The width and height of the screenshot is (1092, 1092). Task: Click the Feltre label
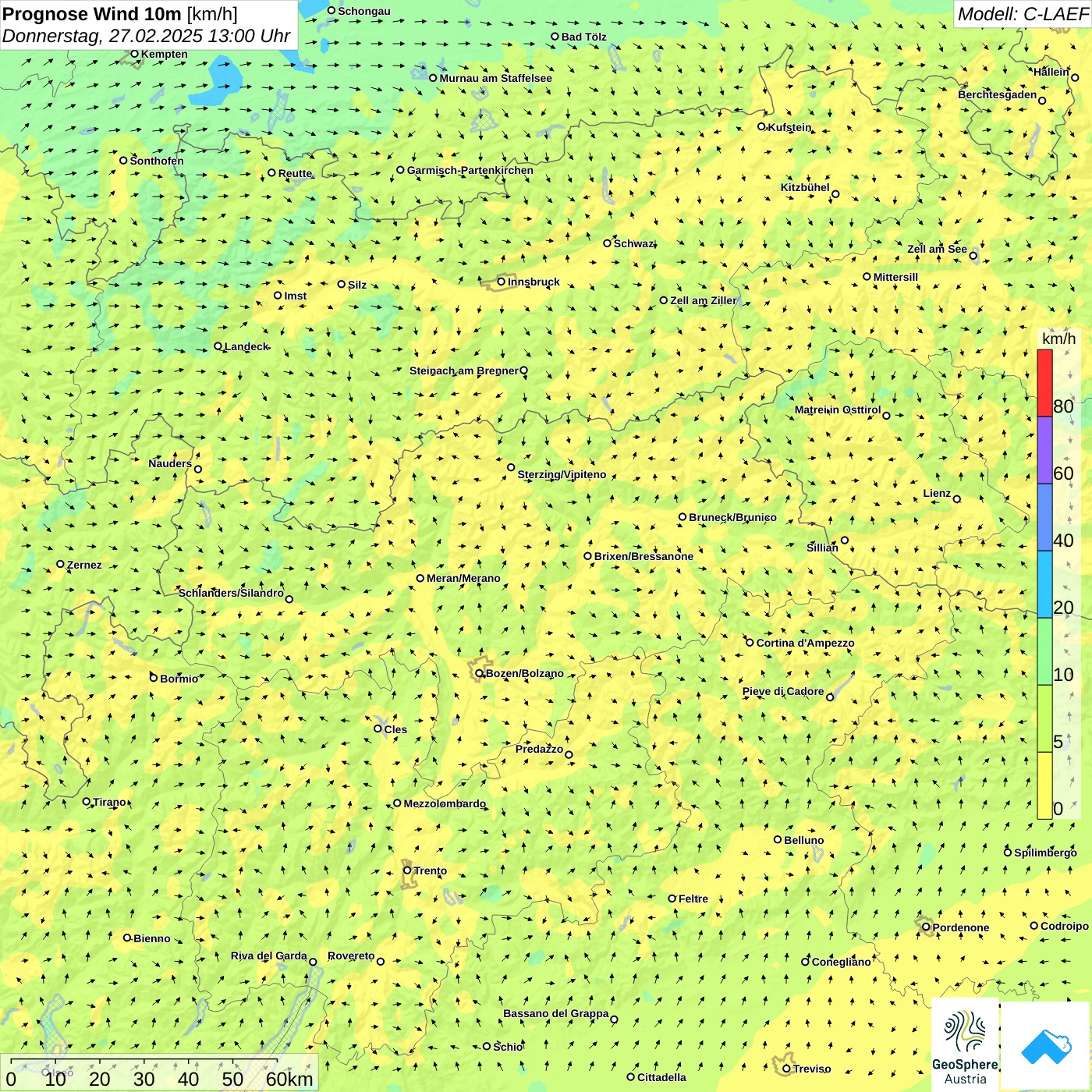[693, 899]
